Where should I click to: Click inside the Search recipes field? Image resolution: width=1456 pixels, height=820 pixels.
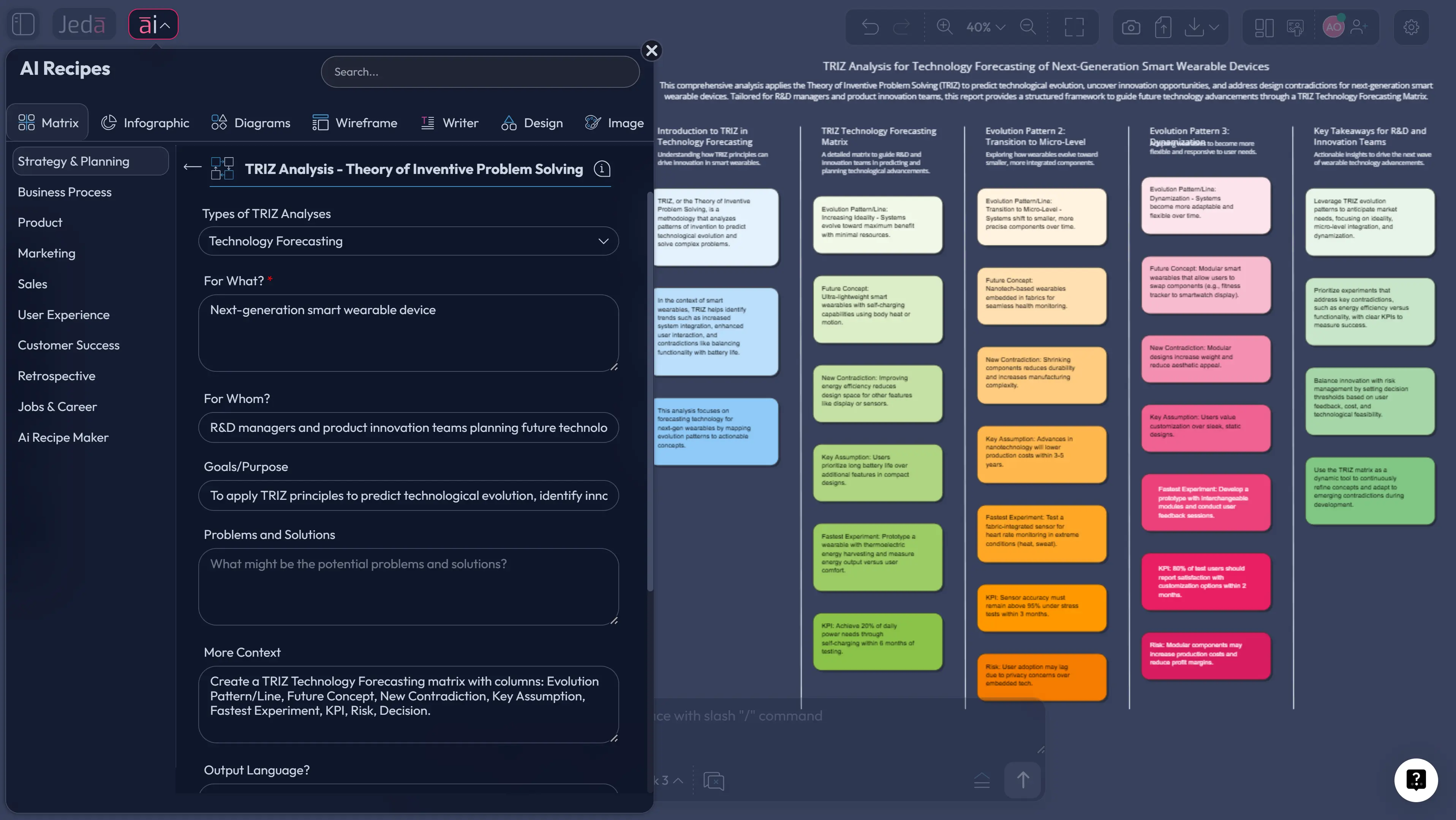pyautogui.click(x=480, y=71)
